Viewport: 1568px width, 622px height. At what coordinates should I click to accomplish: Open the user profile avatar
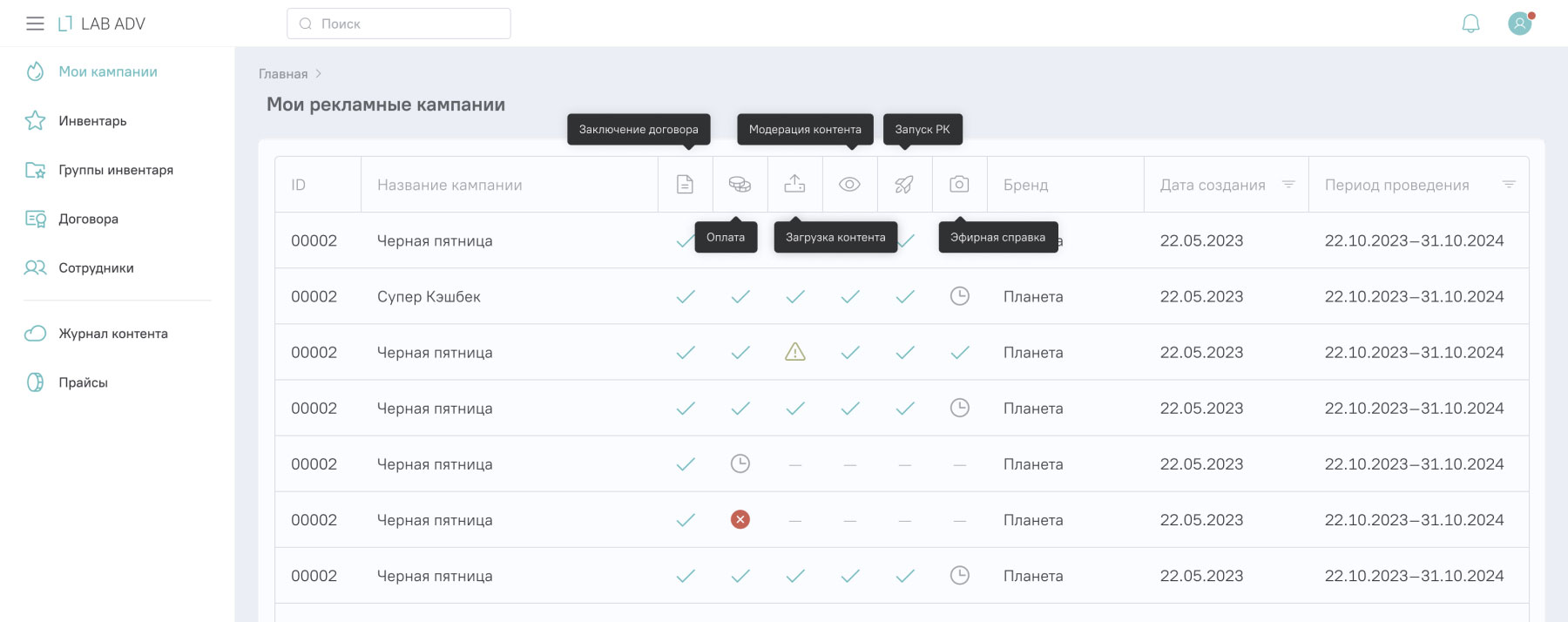[1520, 24]
